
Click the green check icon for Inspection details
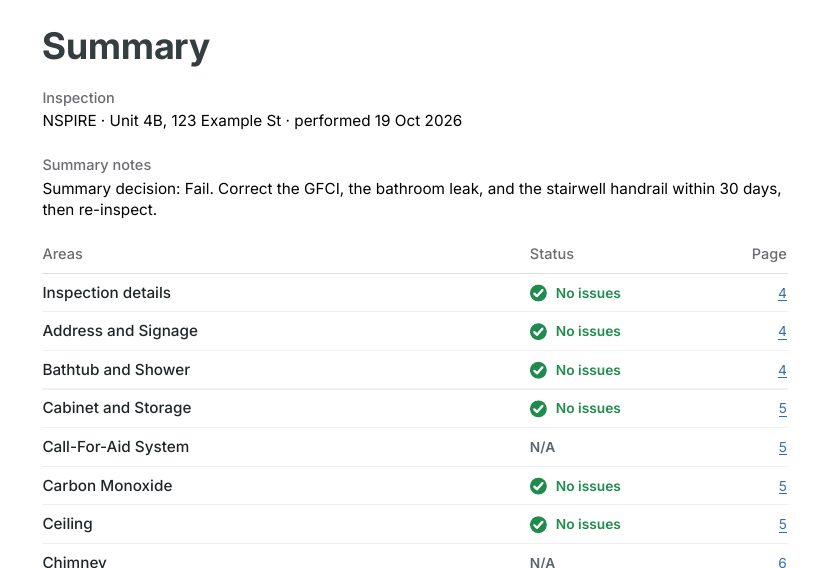point(538,293)
